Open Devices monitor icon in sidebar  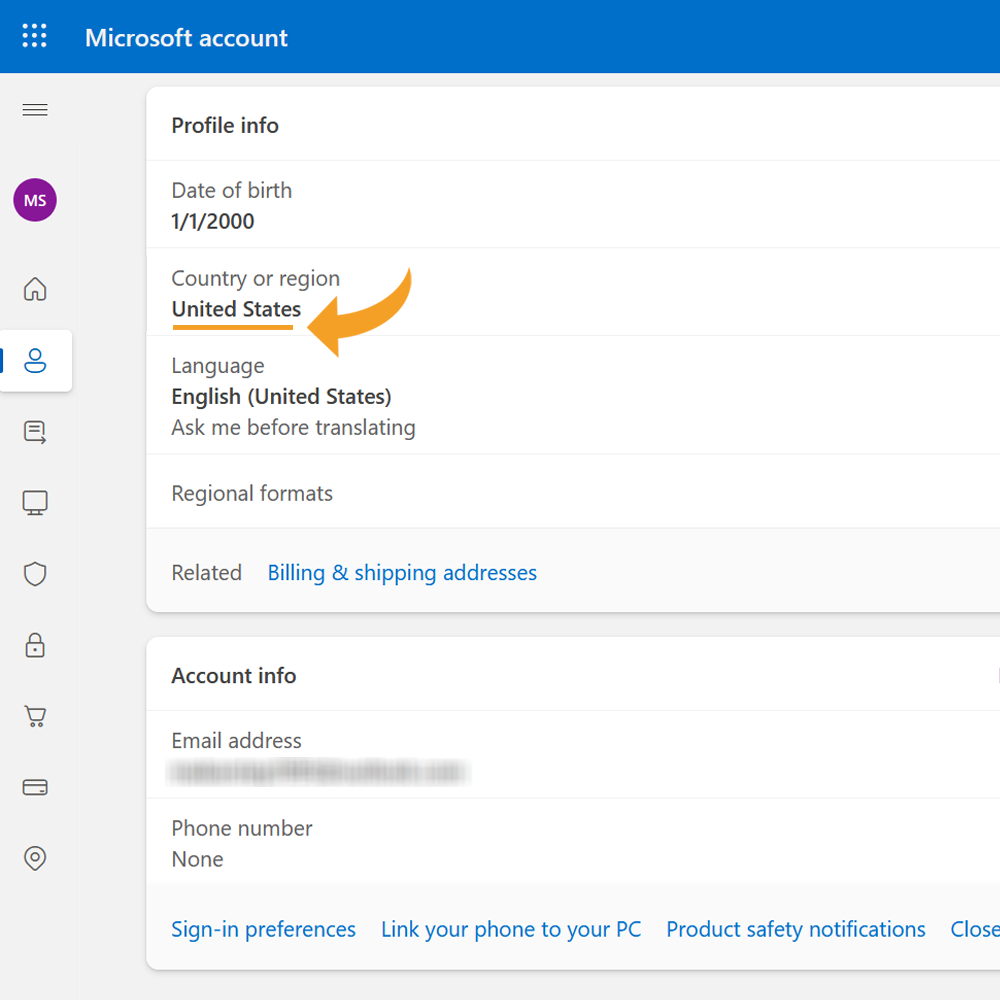tap(35, 503)
